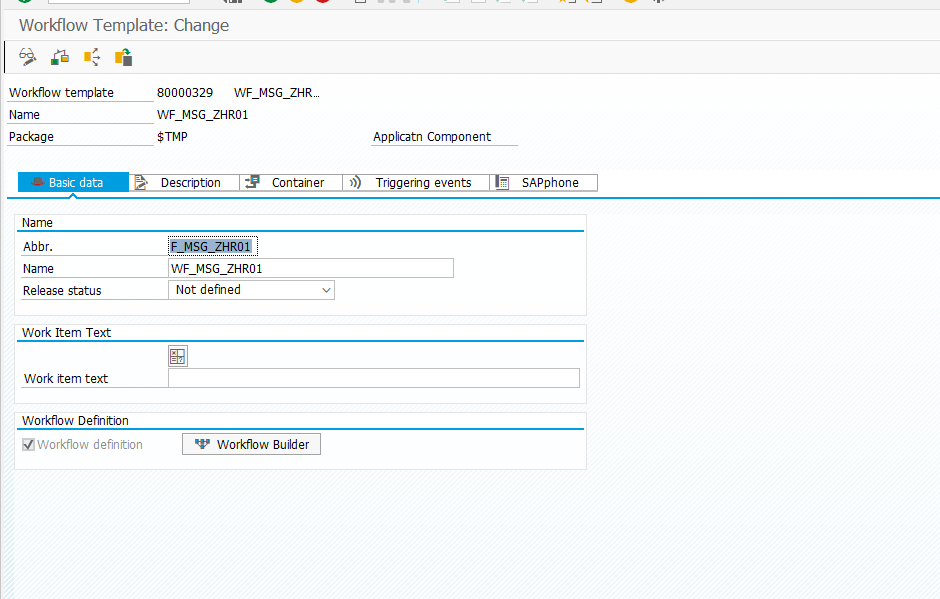The image size is (940, 599).
Task: Focus the Work item text input field
Action: tap(373, 378)
